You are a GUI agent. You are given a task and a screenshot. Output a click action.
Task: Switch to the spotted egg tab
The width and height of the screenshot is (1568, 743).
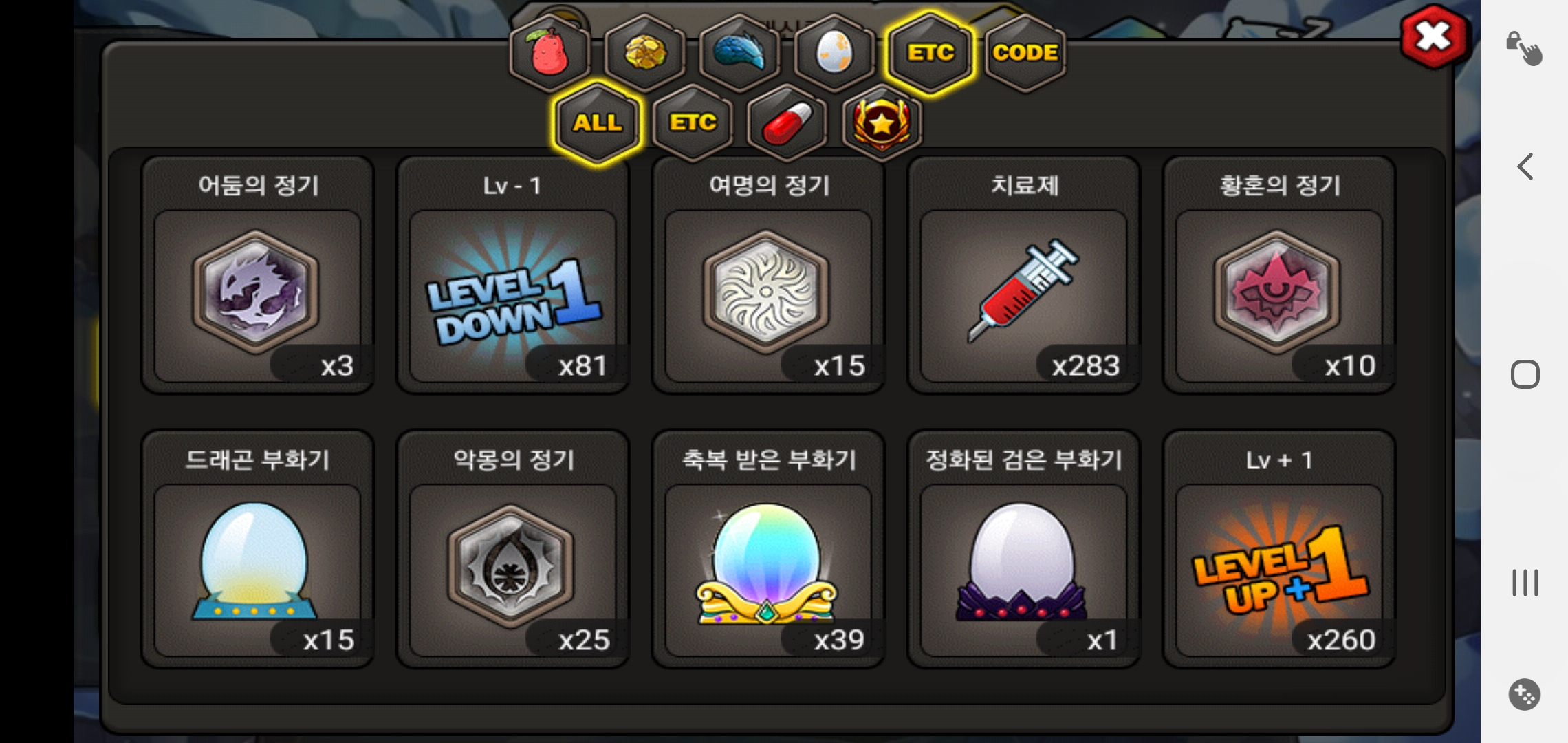click(x=834, y=53)
